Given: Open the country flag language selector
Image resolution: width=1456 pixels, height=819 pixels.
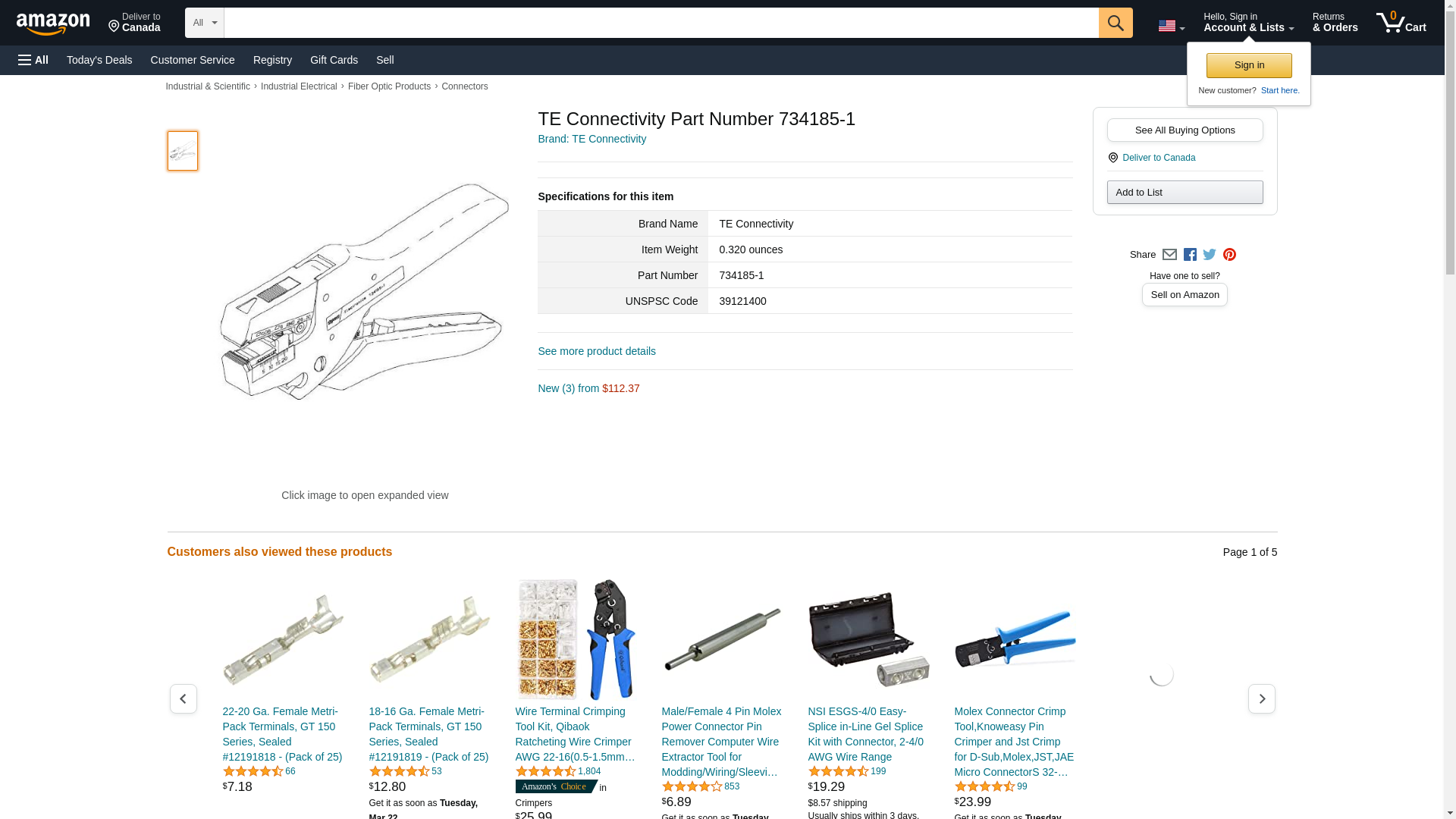Looking at the screenshot, I should pos(1172,26).
